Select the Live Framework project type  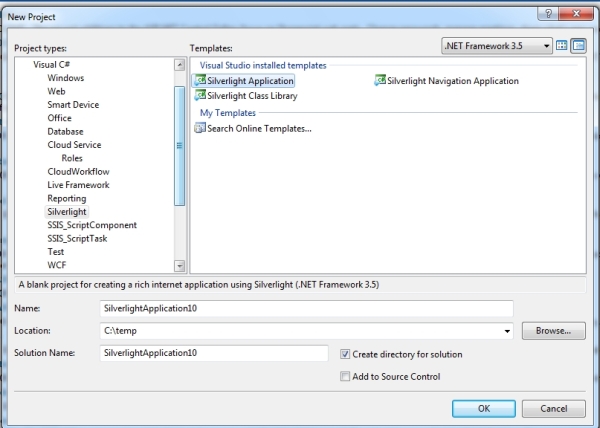click(78, 185)
